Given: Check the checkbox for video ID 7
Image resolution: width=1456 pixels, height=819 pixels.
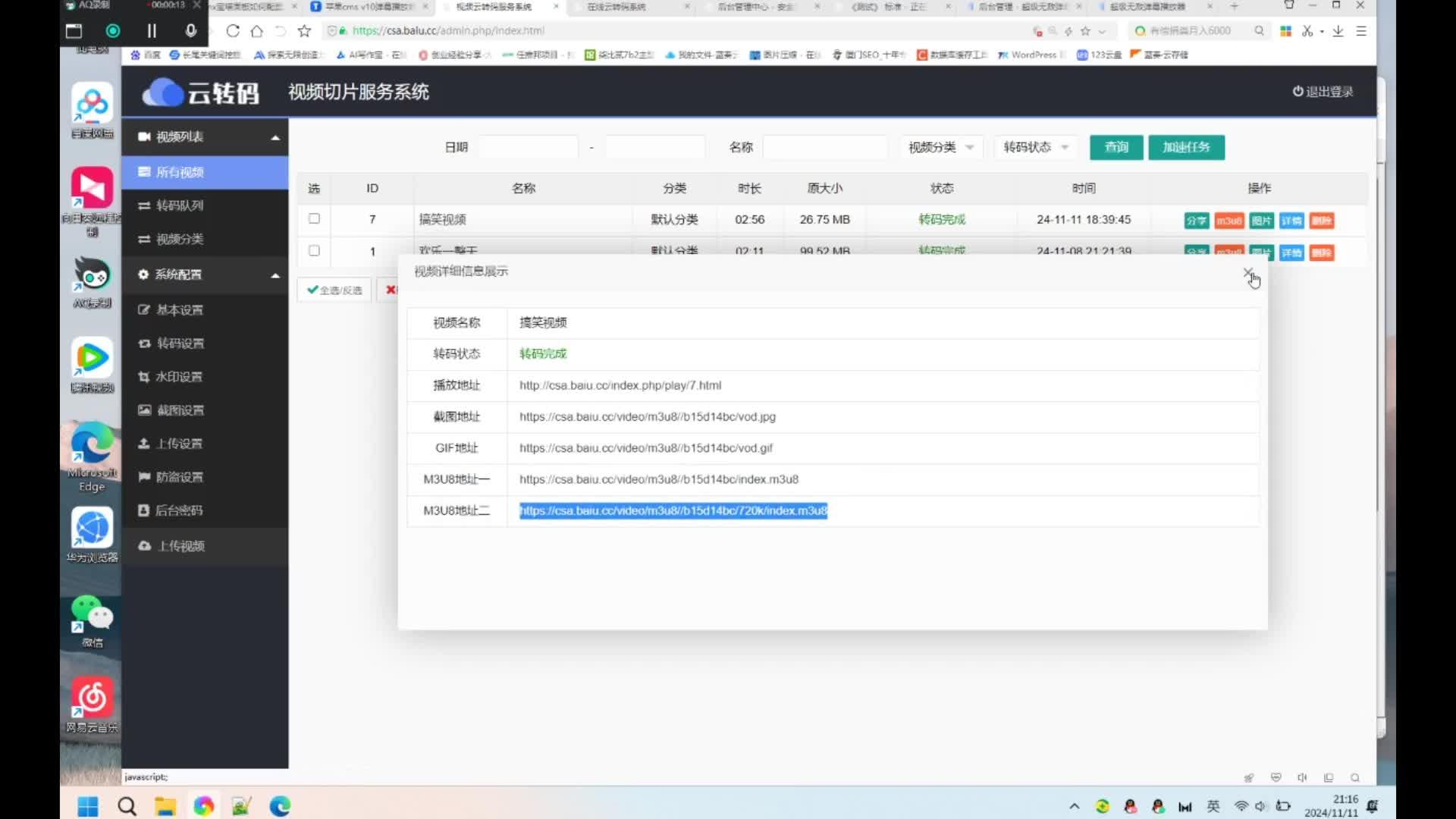Looking at the screenshot, I should [314, 219].
